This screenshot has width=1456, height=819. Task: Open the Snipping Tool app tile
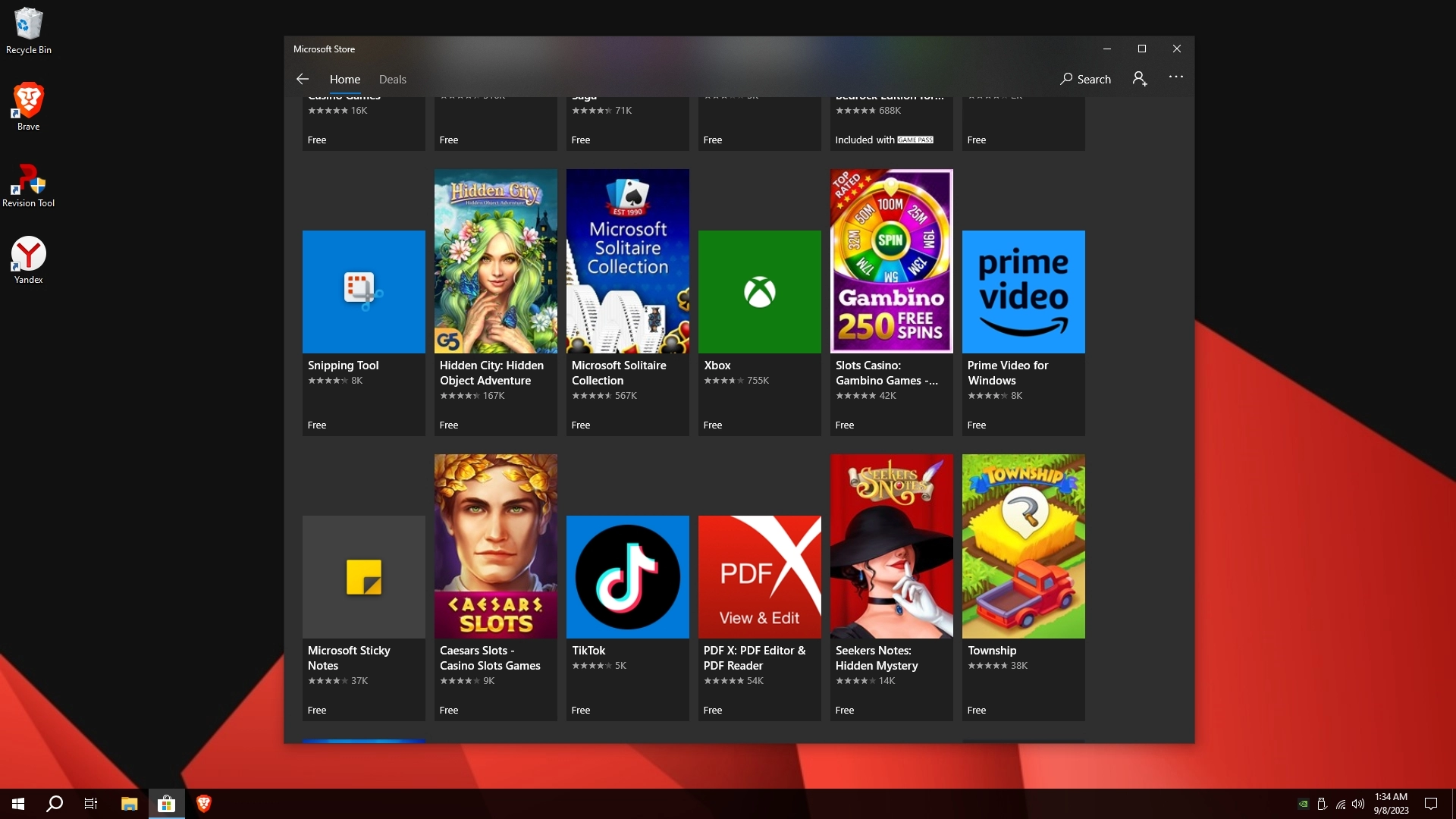[x=363, y=292]
